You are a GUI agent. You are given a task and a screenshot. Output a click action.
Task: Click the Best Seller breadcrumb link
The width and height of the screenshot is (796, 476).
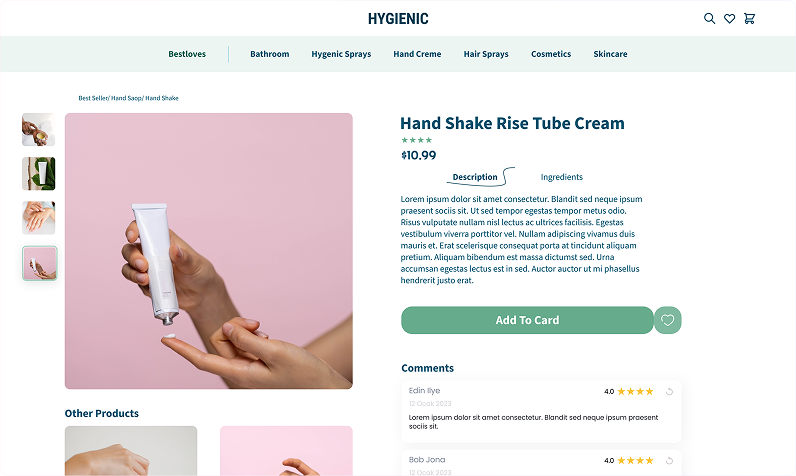(x=93, y=98)
